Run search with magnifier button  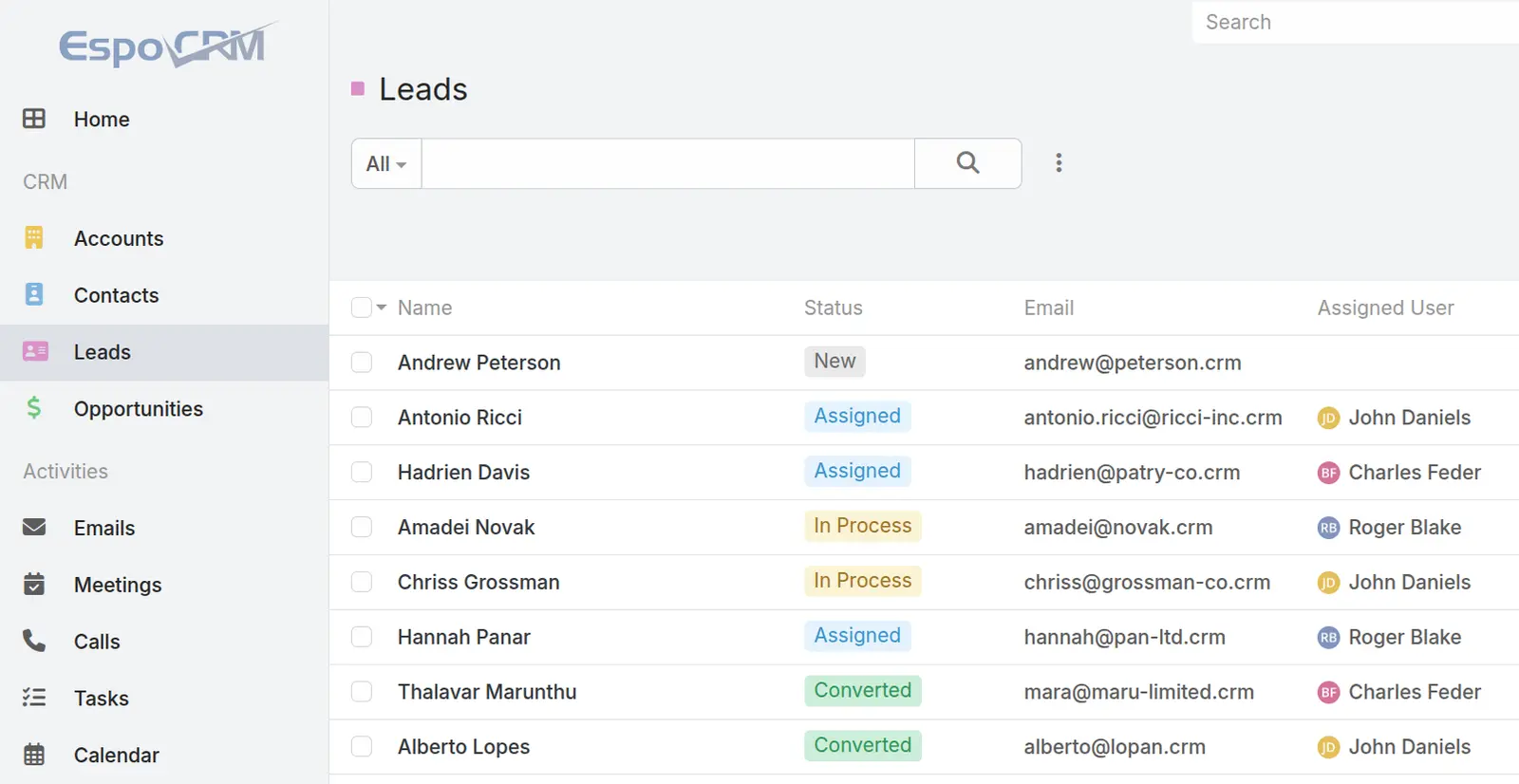967,163
